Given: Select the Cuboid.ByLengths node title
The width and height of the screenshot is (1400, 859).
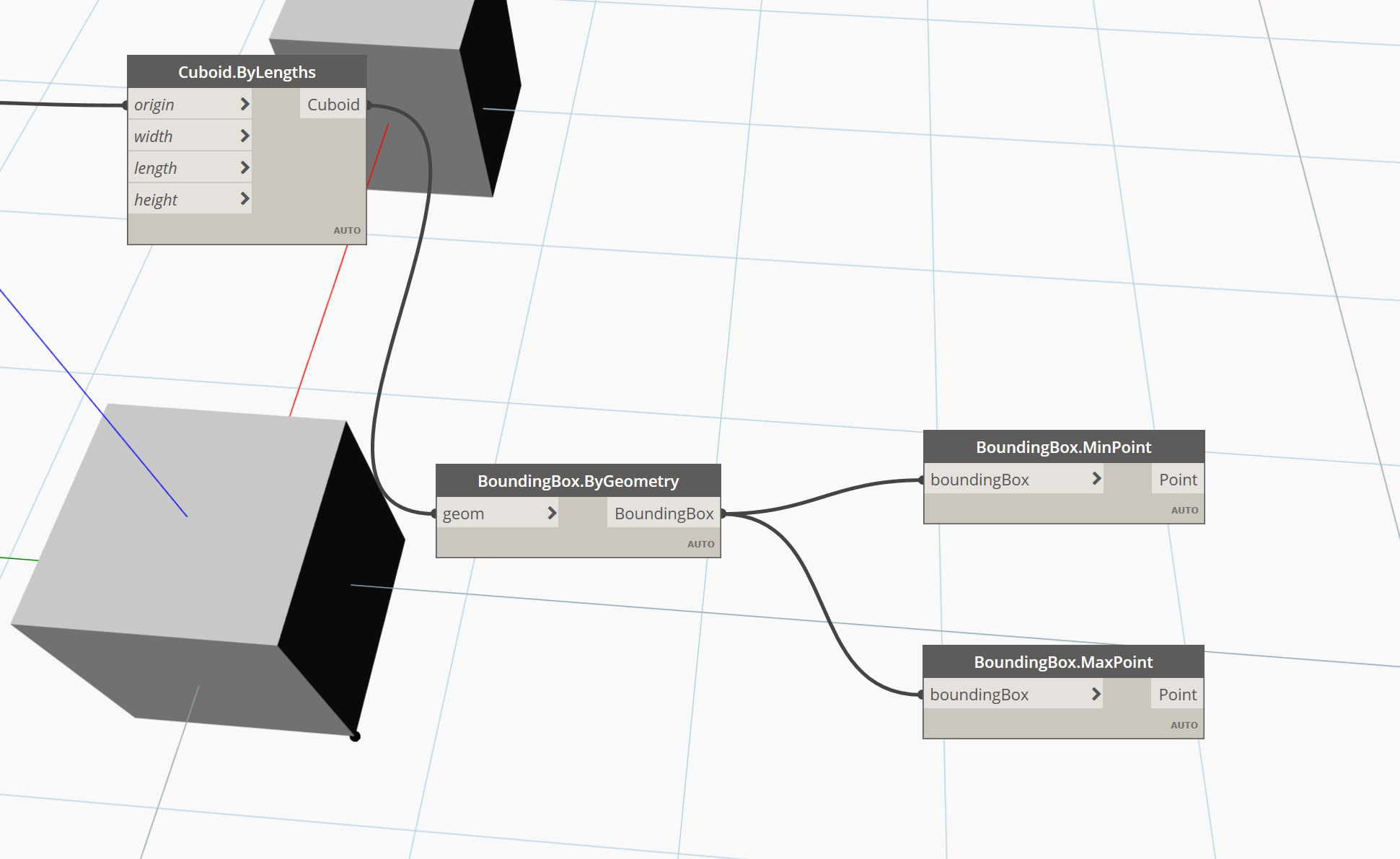Looking at the screenshot, I should [x=247, y=72].
